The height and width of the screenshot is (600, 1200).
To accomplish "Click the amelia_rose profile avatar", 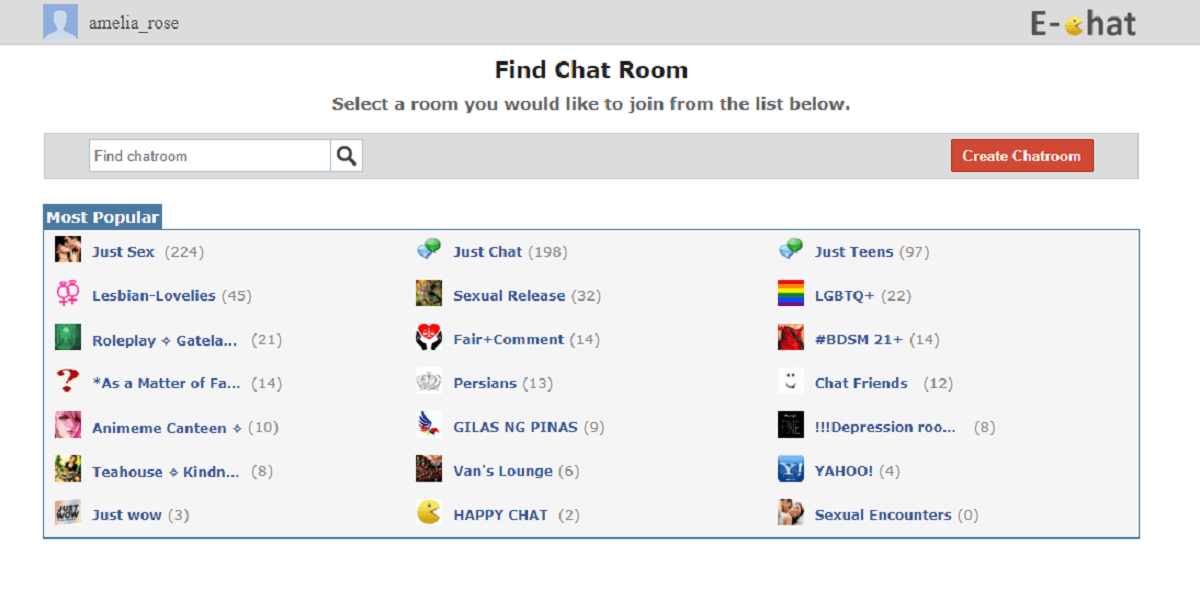I will tap(60, 22).
